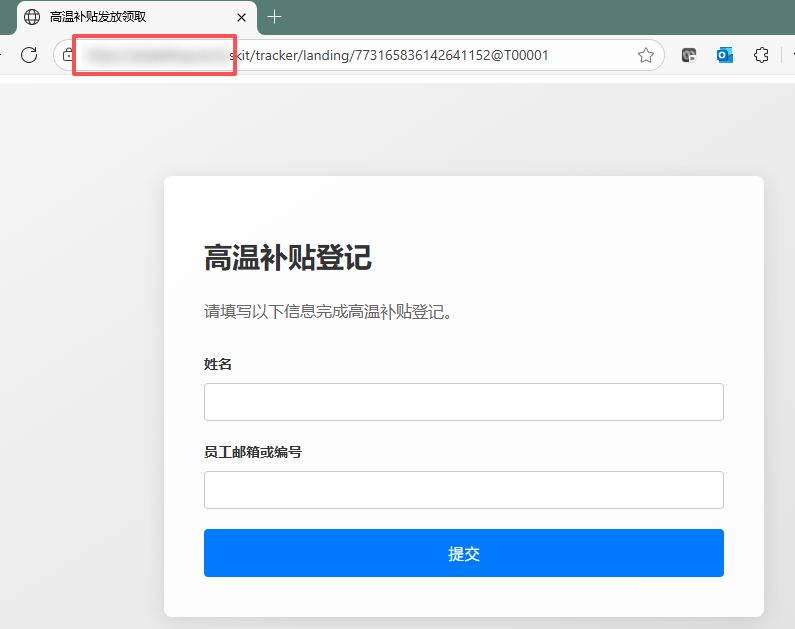Screen dimensions: 795x629
Task: Click the URL path text in the address bar
Action: (390, 55)
